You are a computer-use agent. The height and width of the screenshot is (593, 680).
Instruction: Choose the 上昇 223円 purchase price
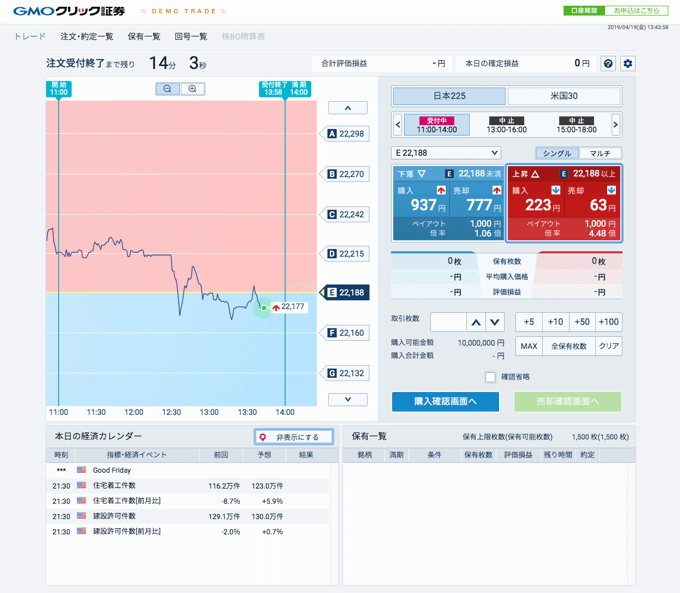tap(536, 200)
